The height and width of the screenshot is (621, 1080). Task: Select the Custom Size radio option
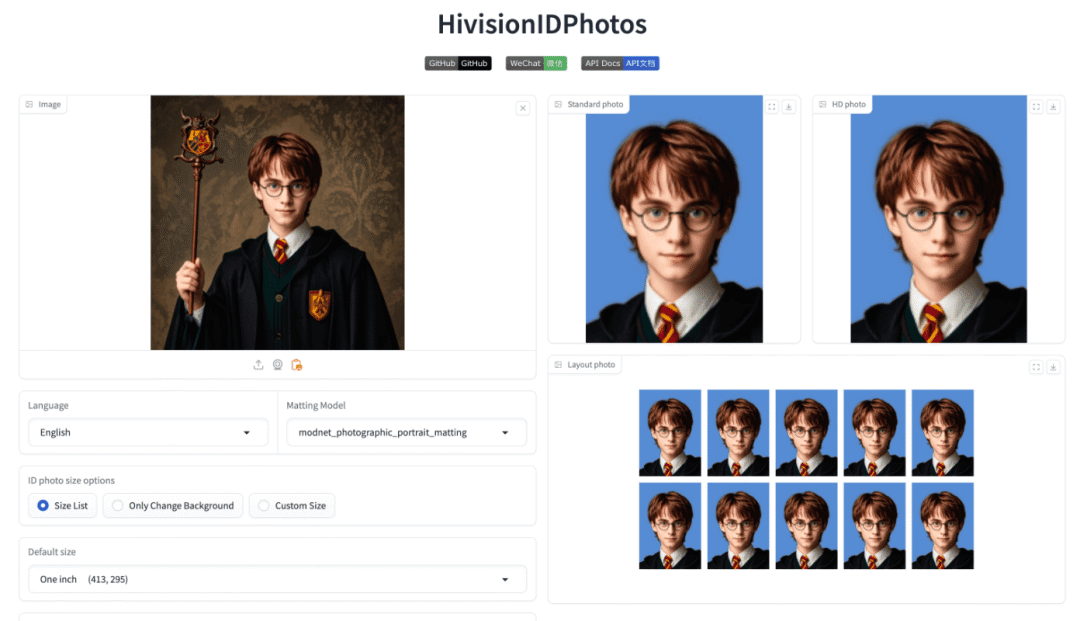(x=292, y=505)
